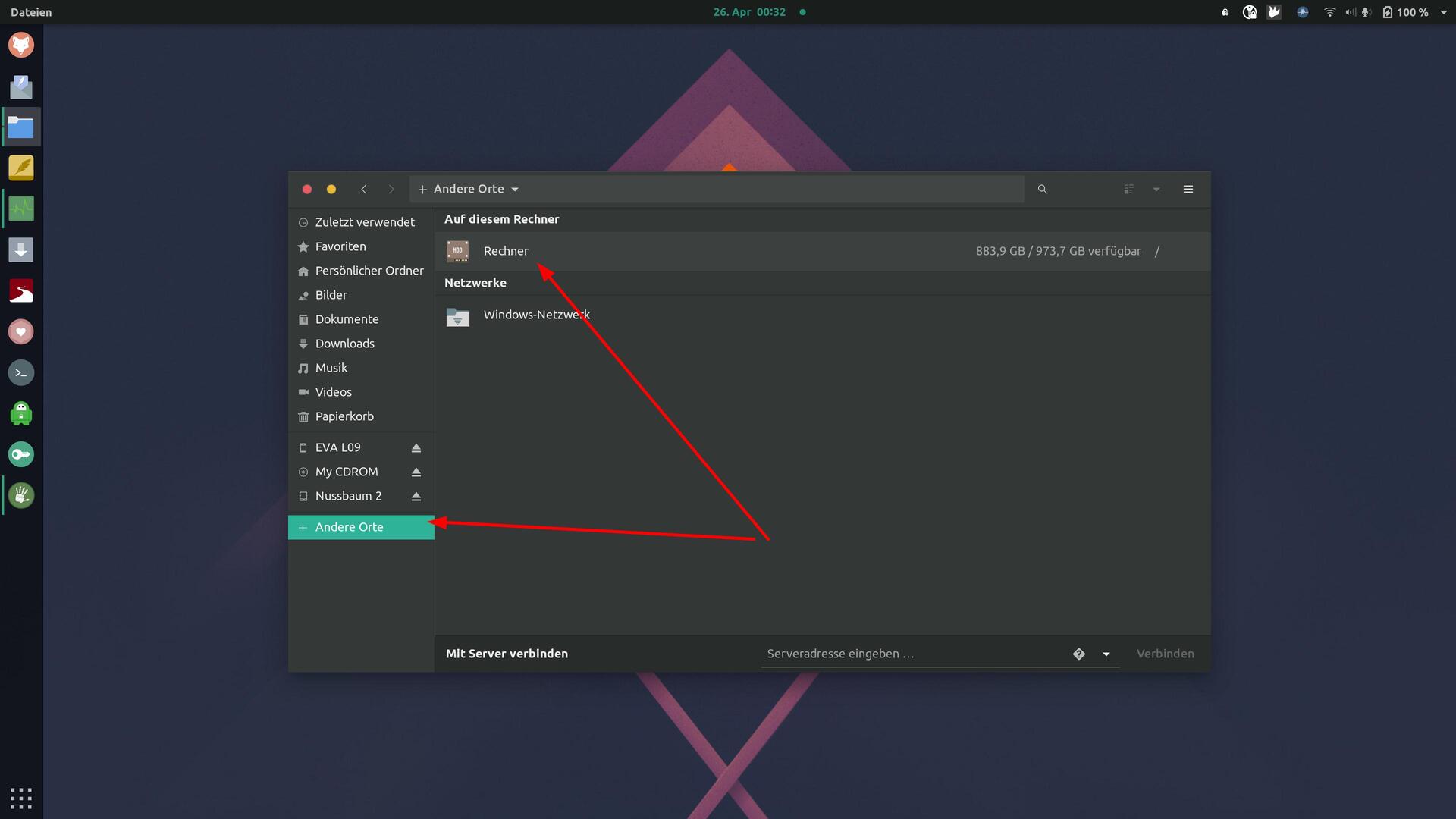Show applications grid in the dock
This screenshot has height=819, width=1456.
coord(21,798)
